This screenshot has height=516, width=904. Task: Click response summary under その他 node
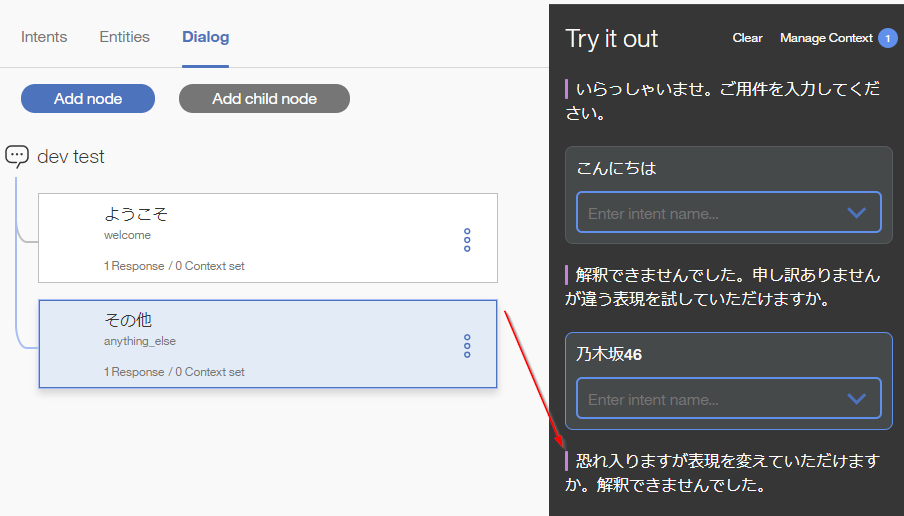point(174,372)
